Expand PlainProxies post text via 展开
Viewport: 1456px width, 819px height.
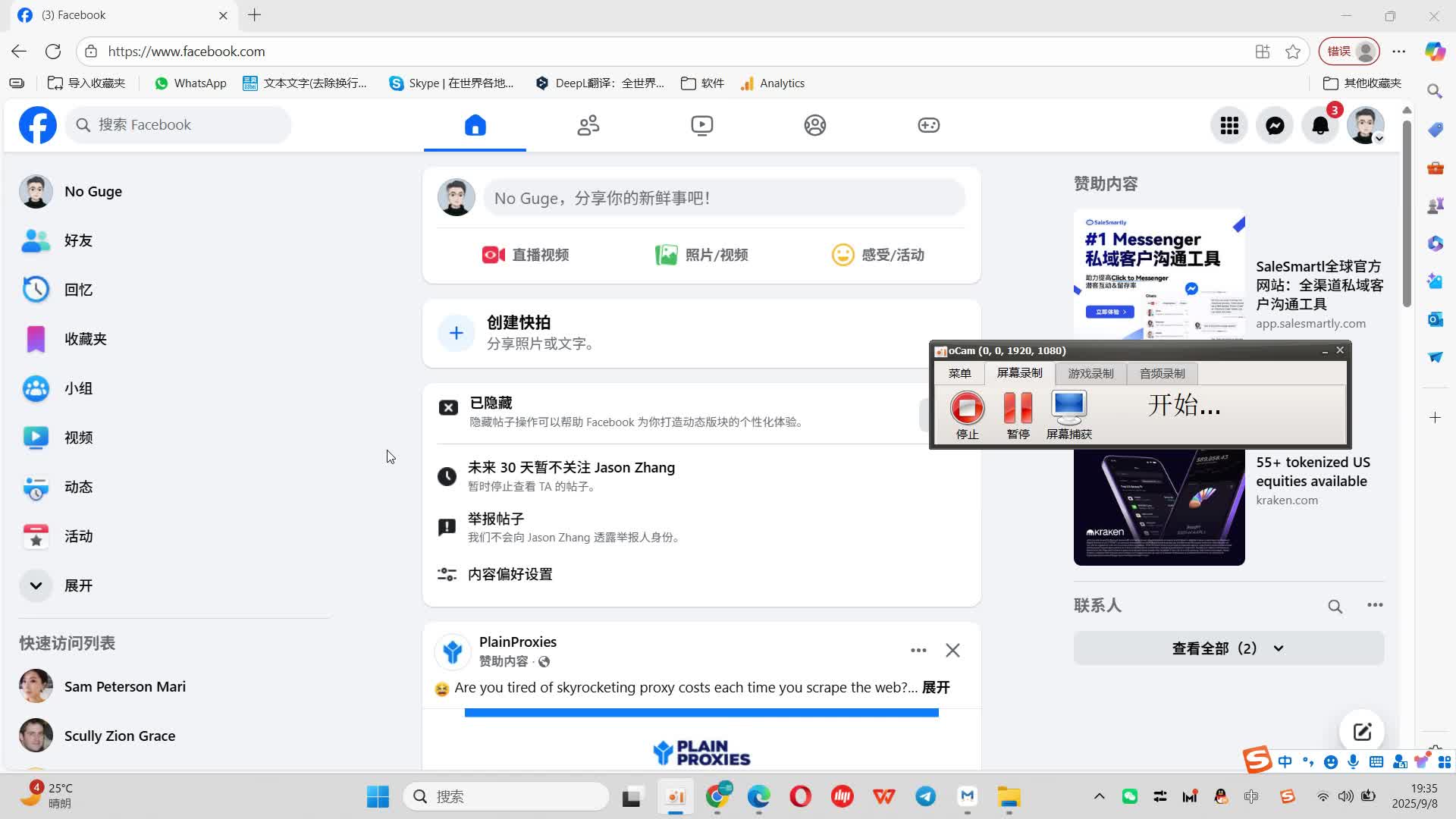click(x=935, y=688)
